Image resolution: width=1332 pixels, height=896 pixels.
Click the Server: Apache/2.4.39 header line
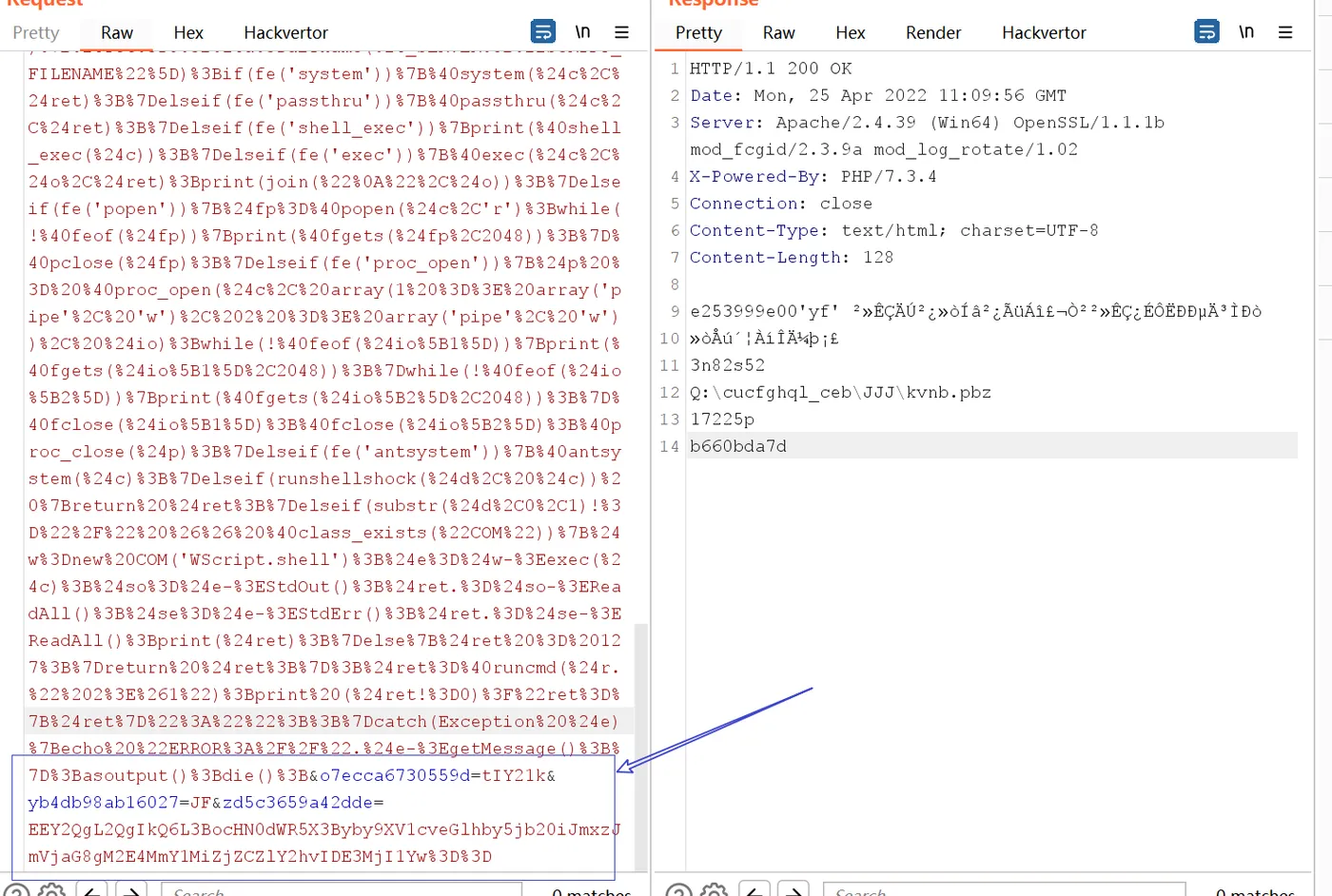point(927,123)
